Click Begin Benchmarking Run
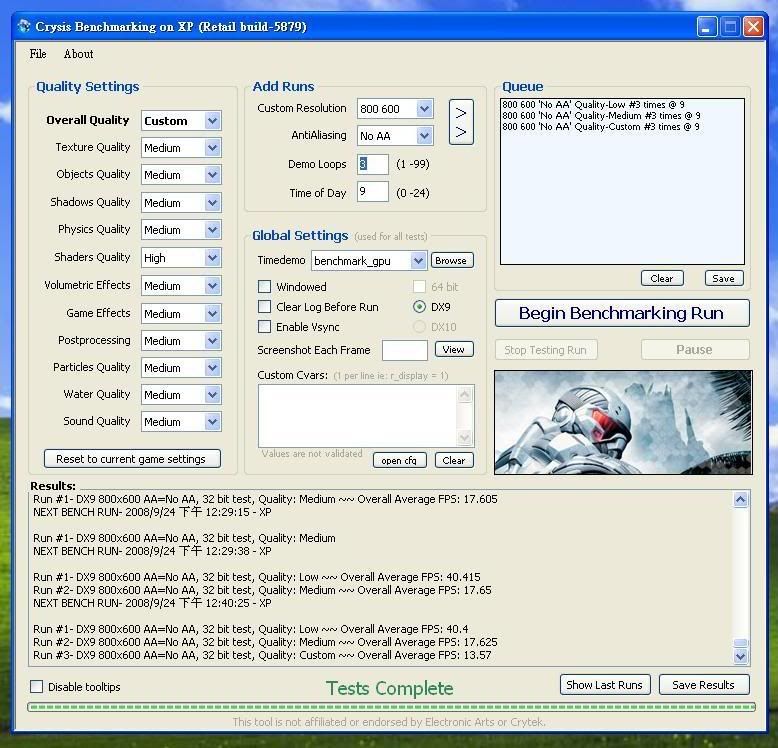Screen dimensions: 778x748 coord(622,313)
